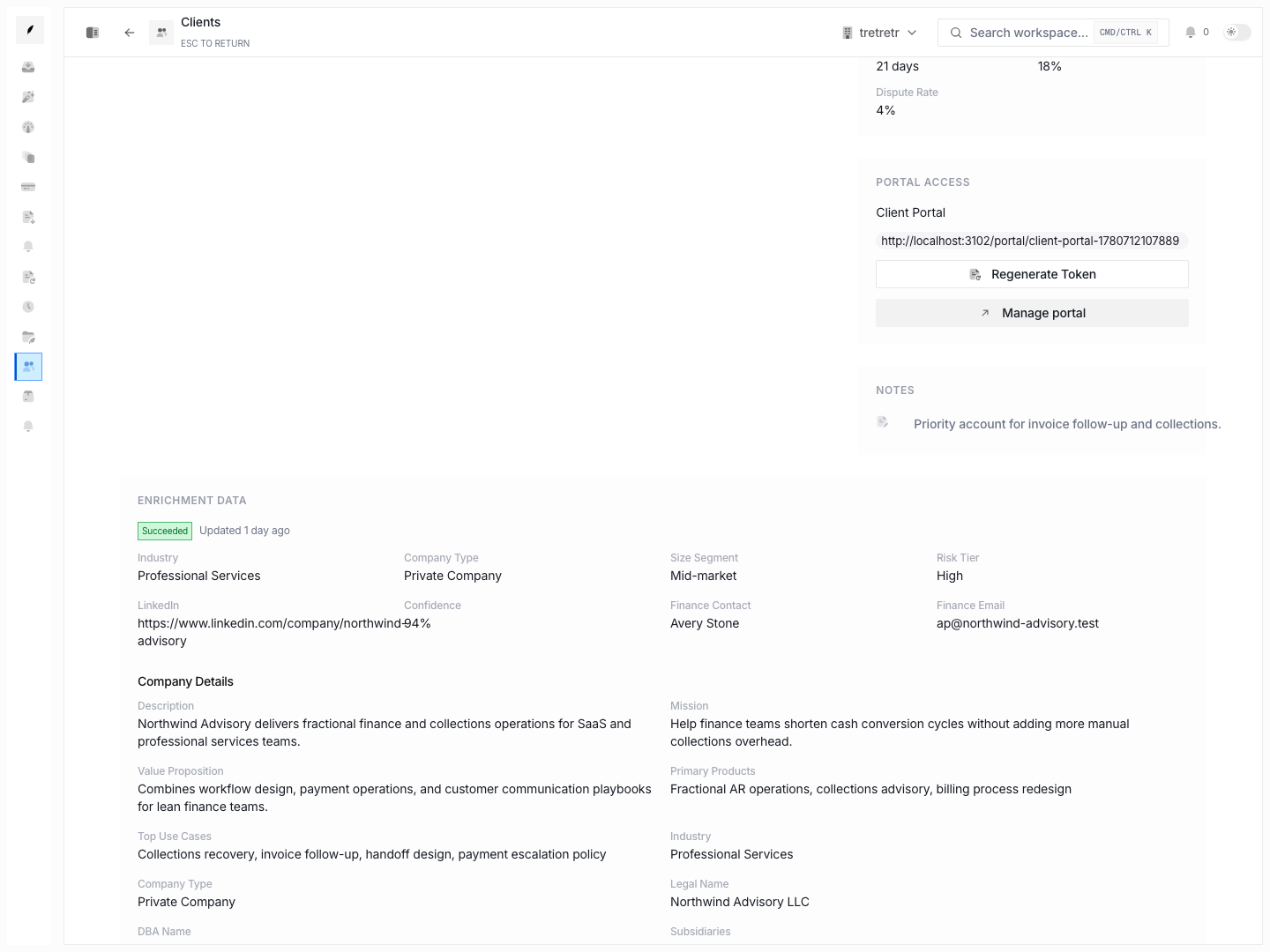Click the Regenerate Token button
This screenshot has height=952, width=1270.
tap(1032, 274)
